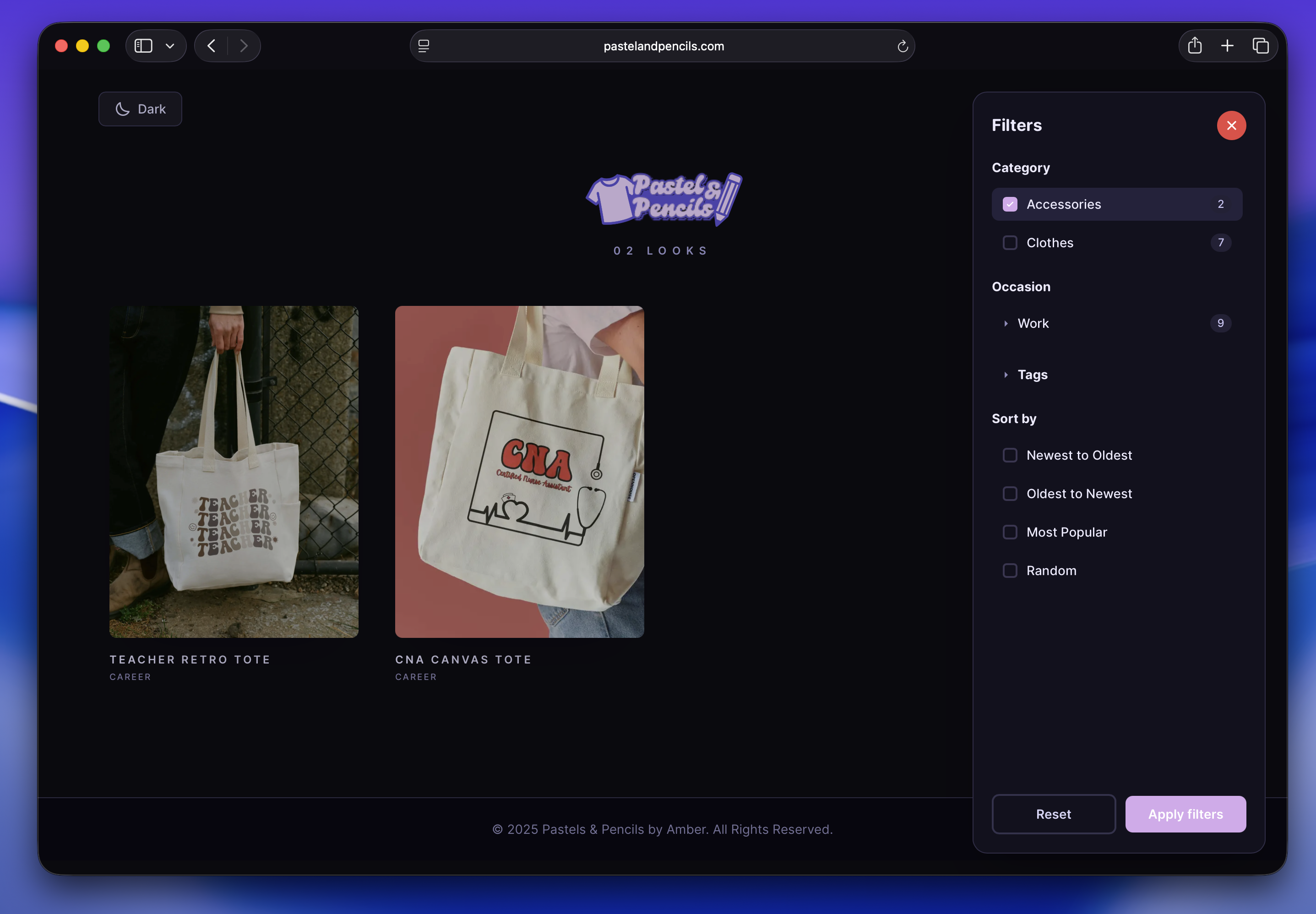
Task: Click the forward navigation arrow
Action: tap(244, 46)
